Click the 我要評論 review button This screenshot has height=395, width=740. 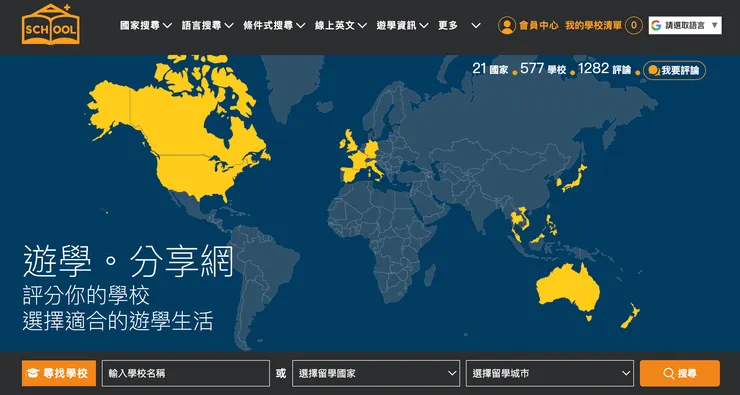pos(674,70)
